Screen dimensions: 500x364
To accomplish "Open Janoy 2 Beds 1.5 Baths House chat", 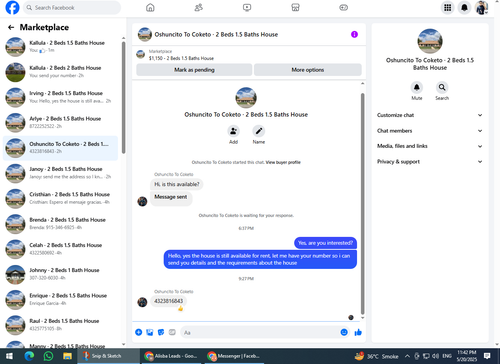I will (x=61, y=173).
